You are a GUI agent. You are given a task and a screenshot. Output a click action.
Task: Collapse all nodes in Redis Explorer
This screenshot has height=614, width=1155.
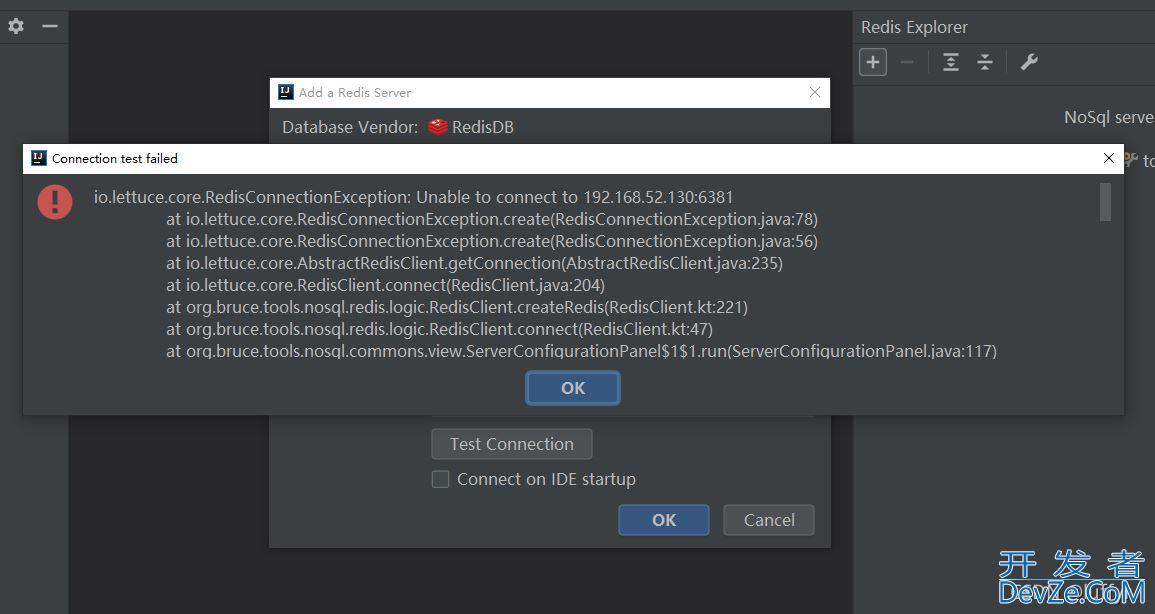click(x=985, y=62)
